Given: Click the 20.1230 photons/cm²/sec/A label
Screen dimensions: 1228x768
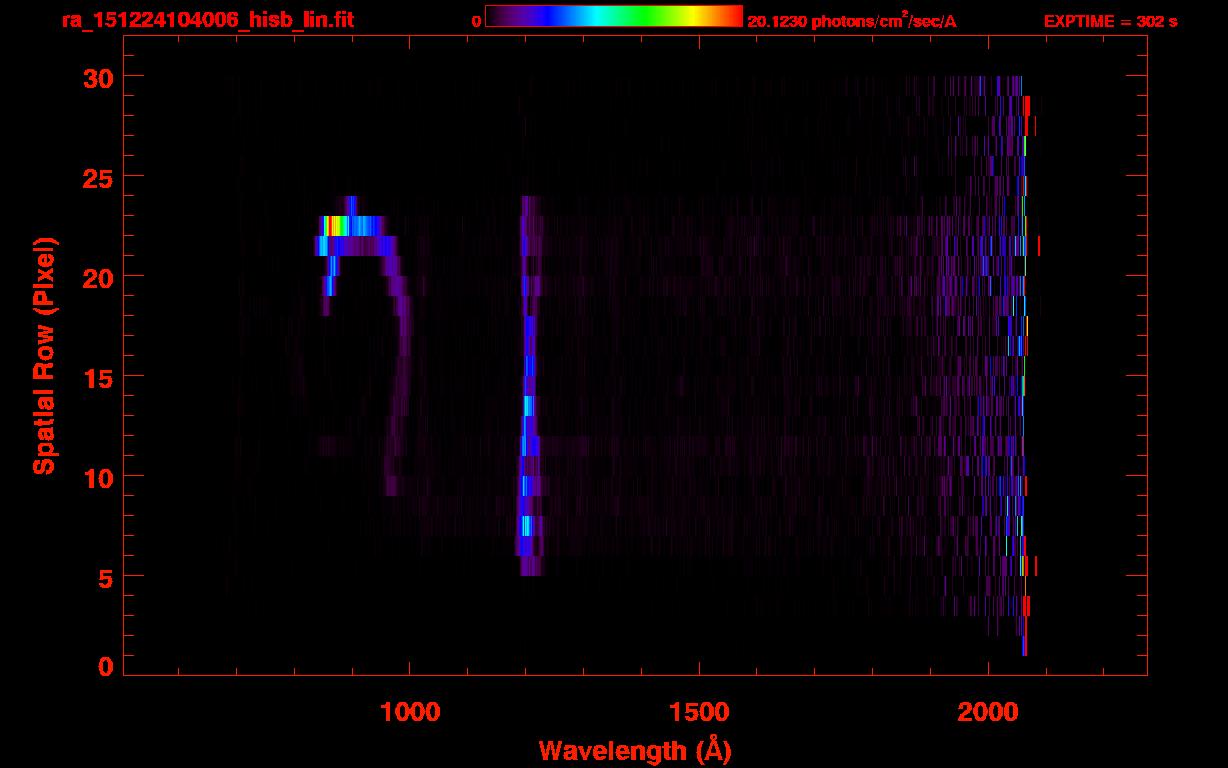Looking at the screenshot, I should (852, 21).
